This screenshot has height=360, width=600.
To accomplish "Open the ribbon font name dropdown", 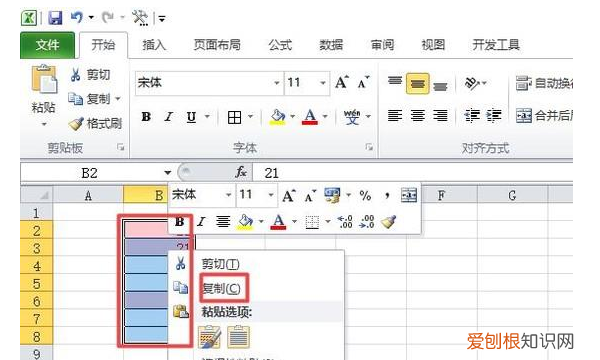I will coord(276,83).
